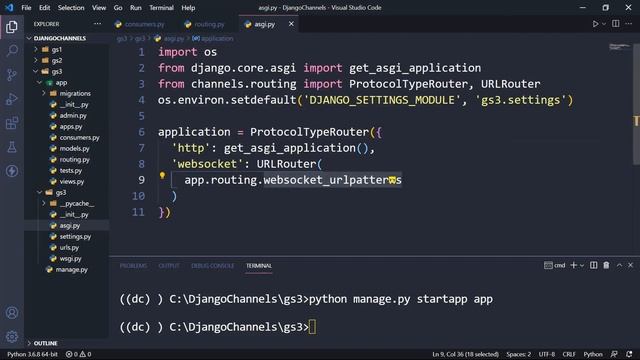Open the Manage gear settings icon
The image size is (640, 360).
[x=12, y=336]
